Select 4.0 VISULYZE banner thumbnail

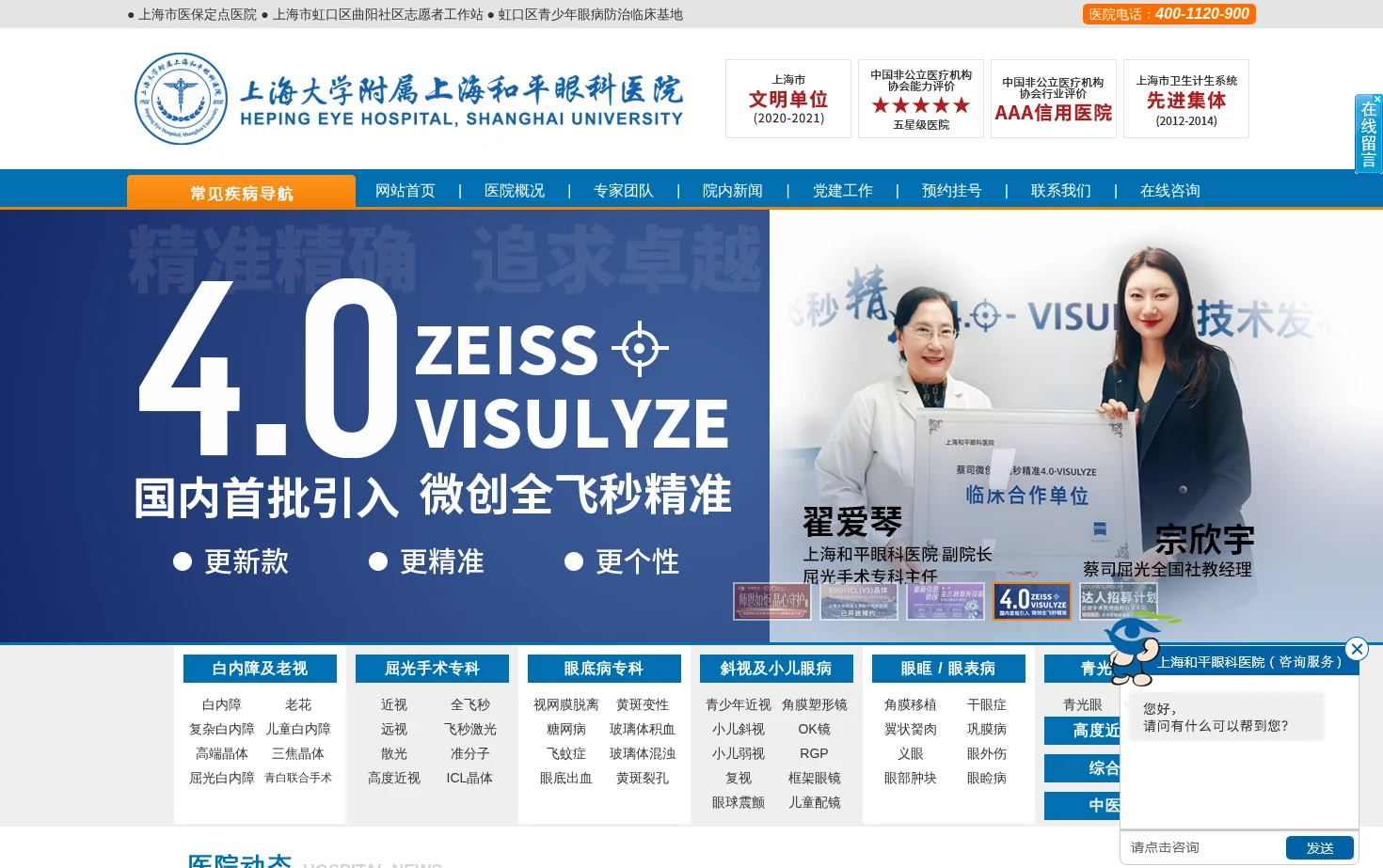pyautogui.click(x=1032, y=601)
